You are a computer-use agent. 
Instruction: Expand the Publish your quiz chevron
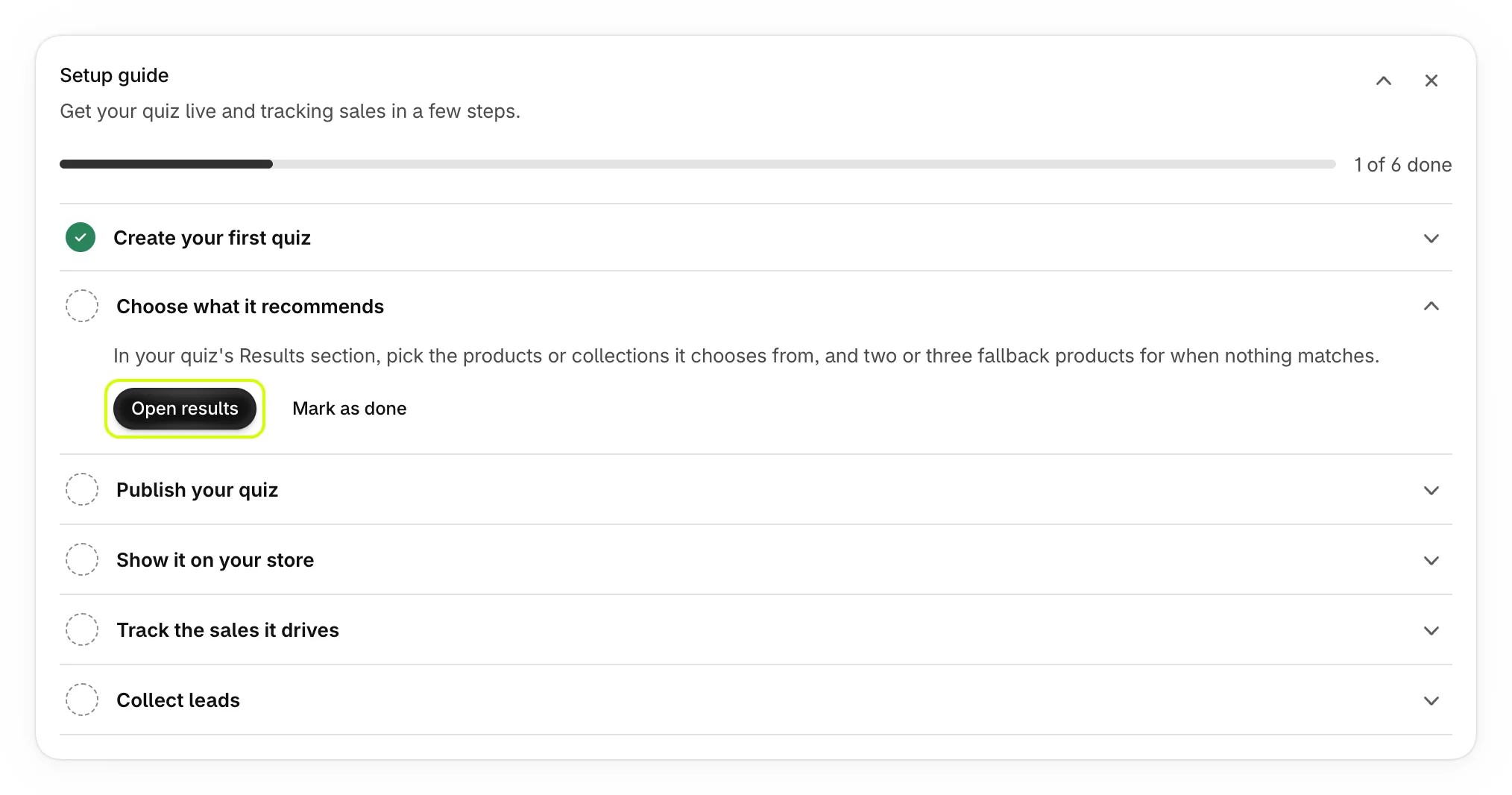pos(1431,490)
